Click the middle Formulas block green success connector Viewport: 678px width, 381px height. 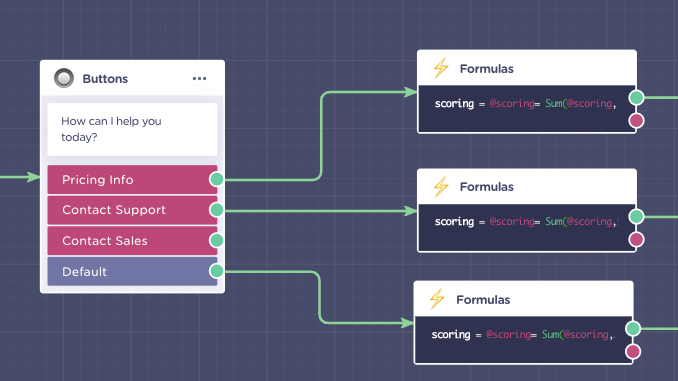point(636,216)
